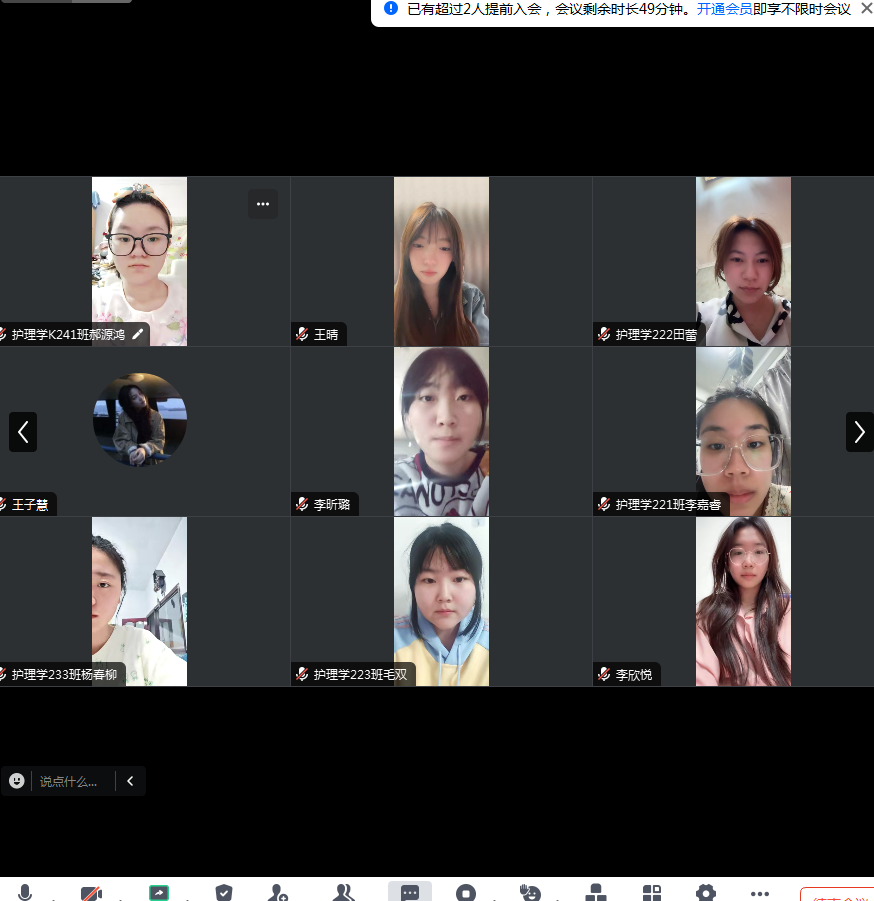Open the security shield options
This screenshot has height=901, width=874.
[224, 892]
